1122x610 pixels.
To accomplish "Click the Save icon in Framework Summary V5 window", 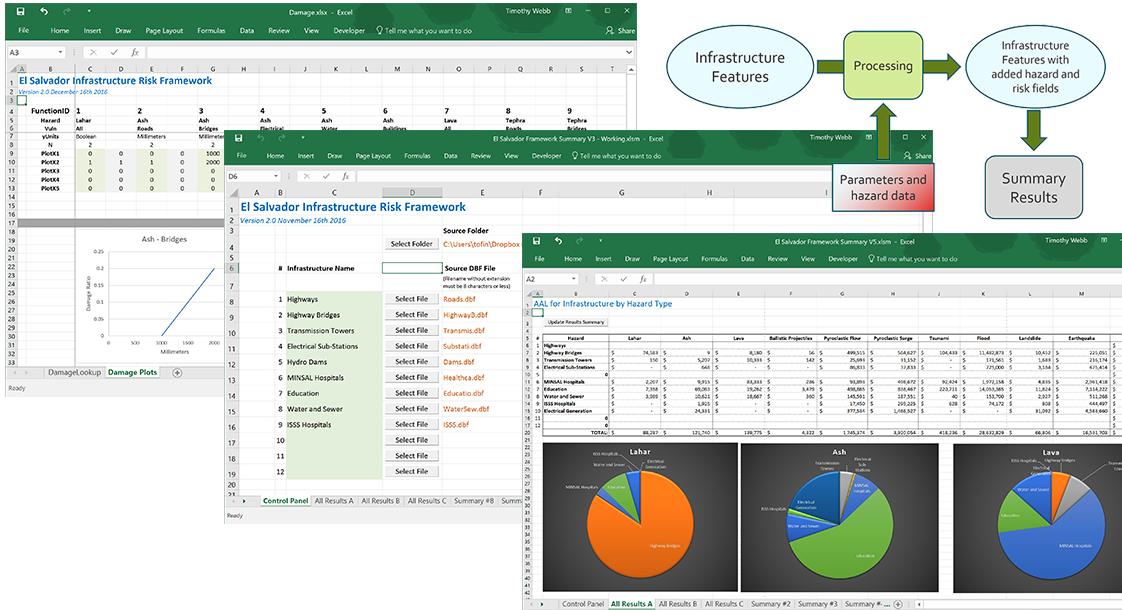I will coord(537,241).
